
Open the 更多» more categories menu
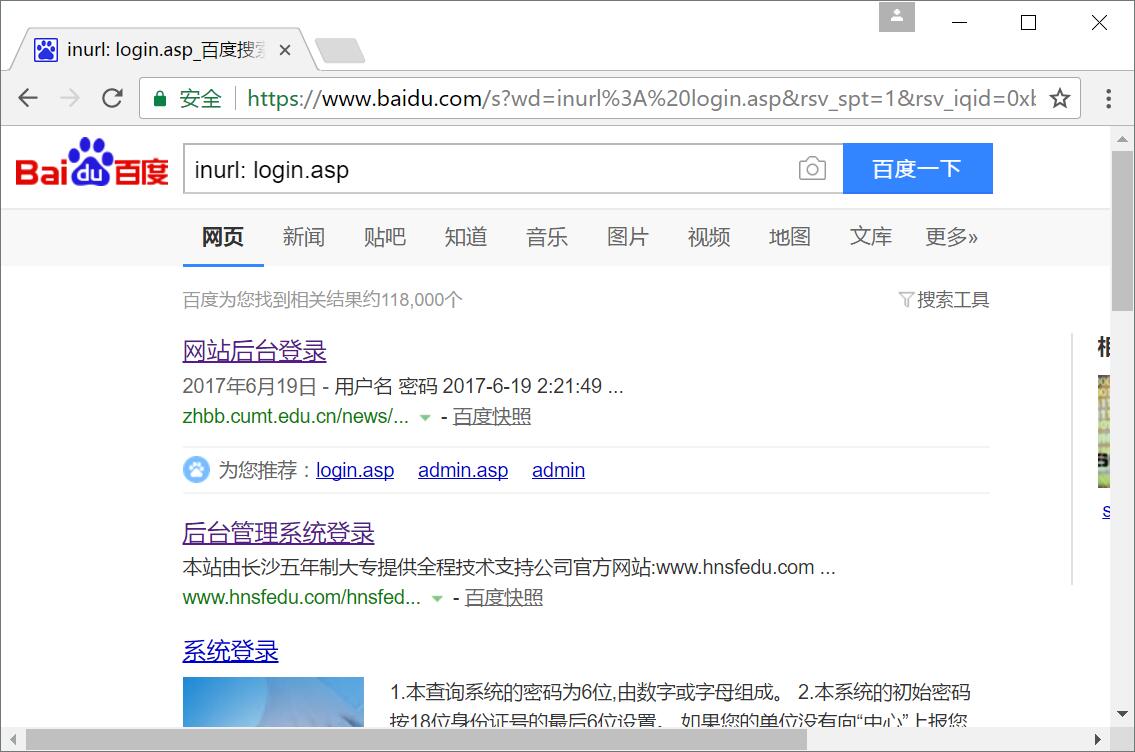951,237
